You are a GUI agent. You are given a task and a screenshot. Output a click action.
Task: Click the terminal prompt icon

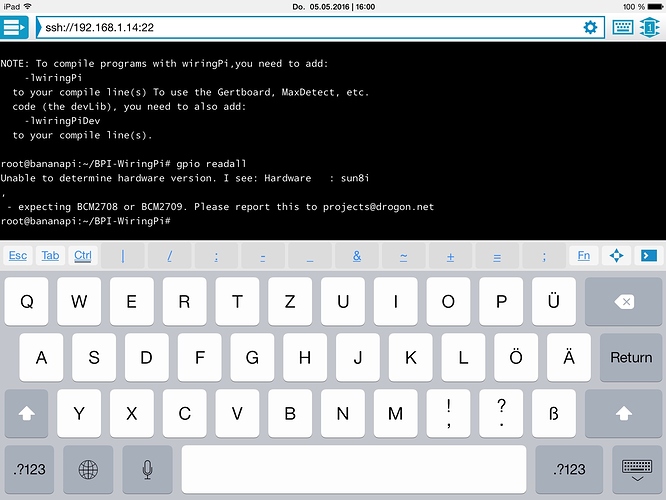pos(649,255)
